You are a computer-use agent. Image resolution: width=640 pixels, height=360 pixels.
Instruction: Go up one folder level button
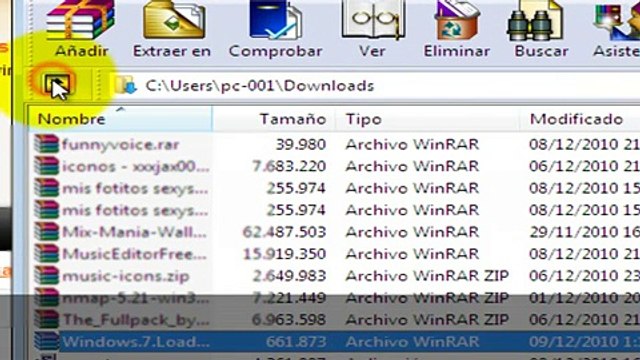tap(58, 85)
